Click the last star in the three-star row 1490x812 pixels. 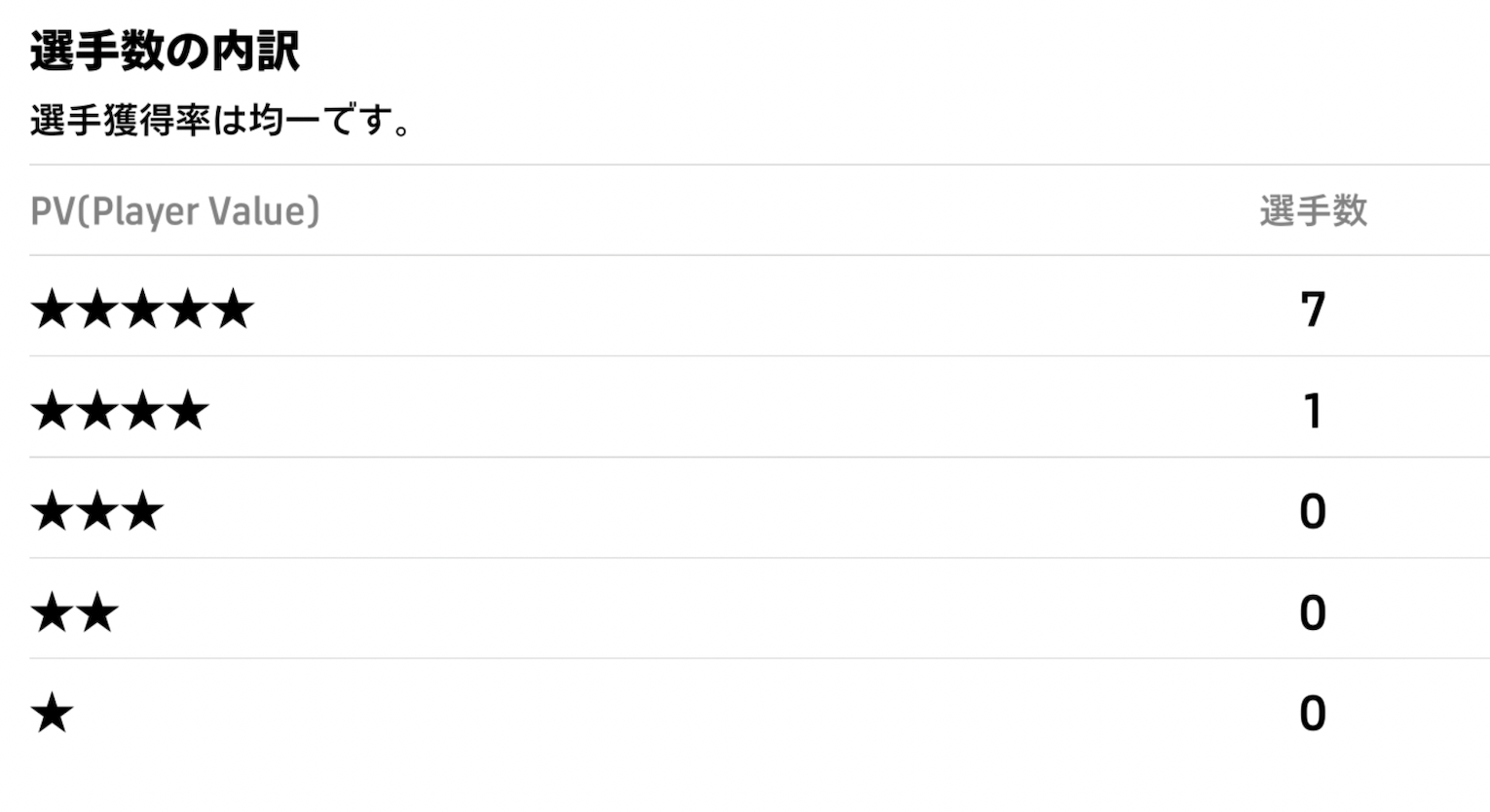(x=142, y=512)
